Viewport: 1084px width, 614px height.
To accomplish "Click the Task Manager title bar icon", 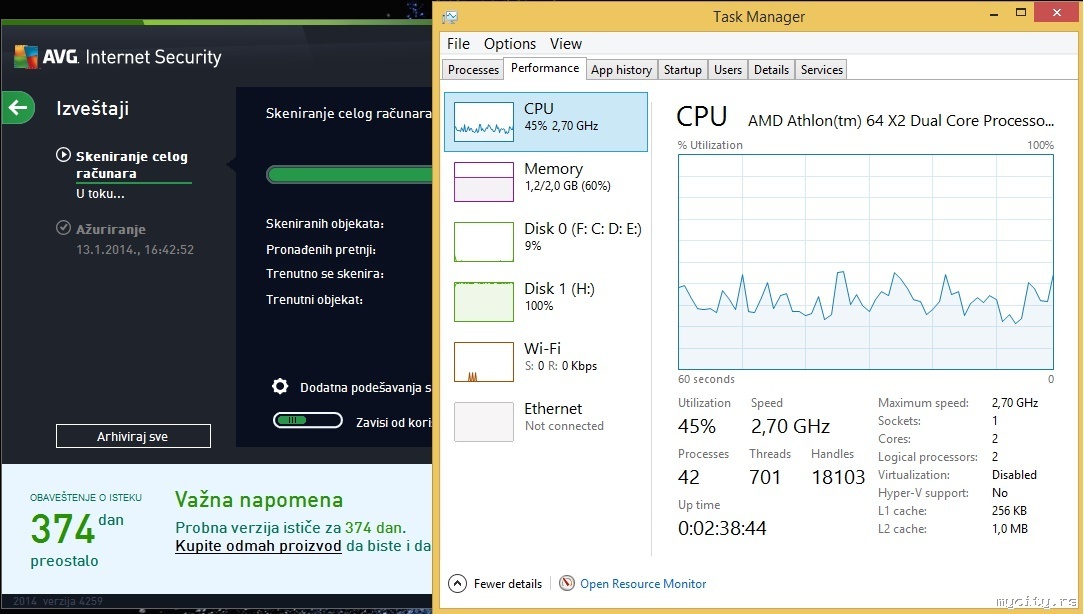I will pyautogui.click(x=450, y=17).
